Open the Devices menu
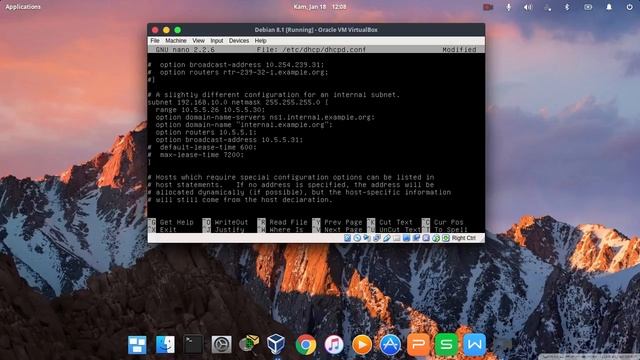The image size is (640, 360). point(239,41)
